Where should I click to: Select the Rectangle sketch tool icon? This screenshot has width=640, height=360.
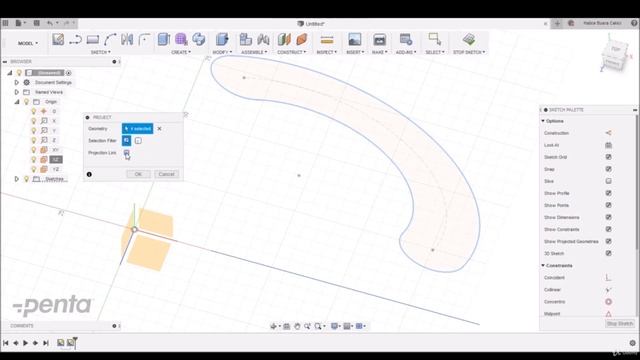pos(93,40)
